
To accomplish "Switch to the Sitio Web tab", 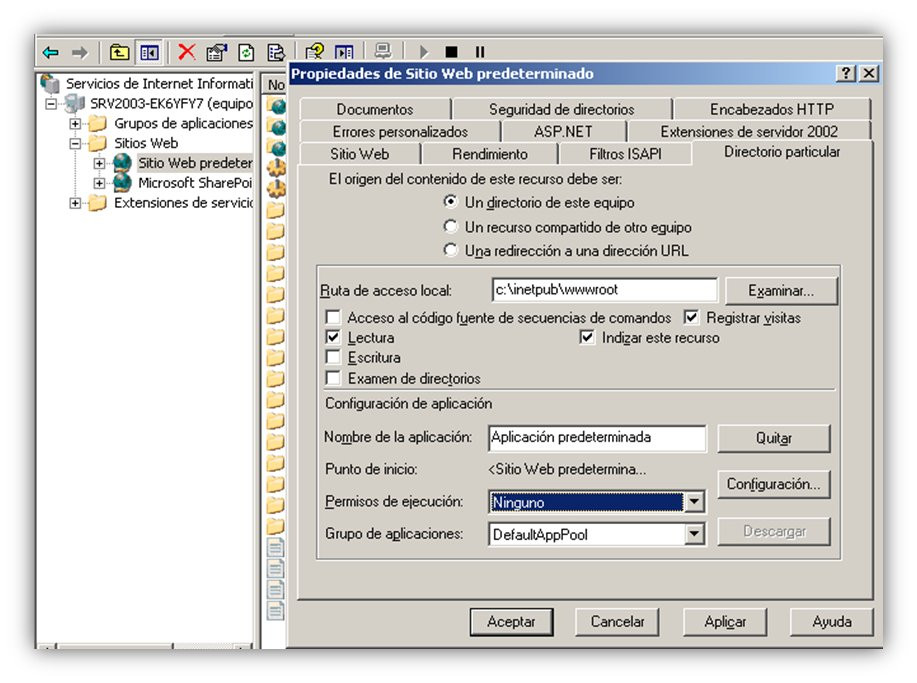I will [x=360, y=154].
